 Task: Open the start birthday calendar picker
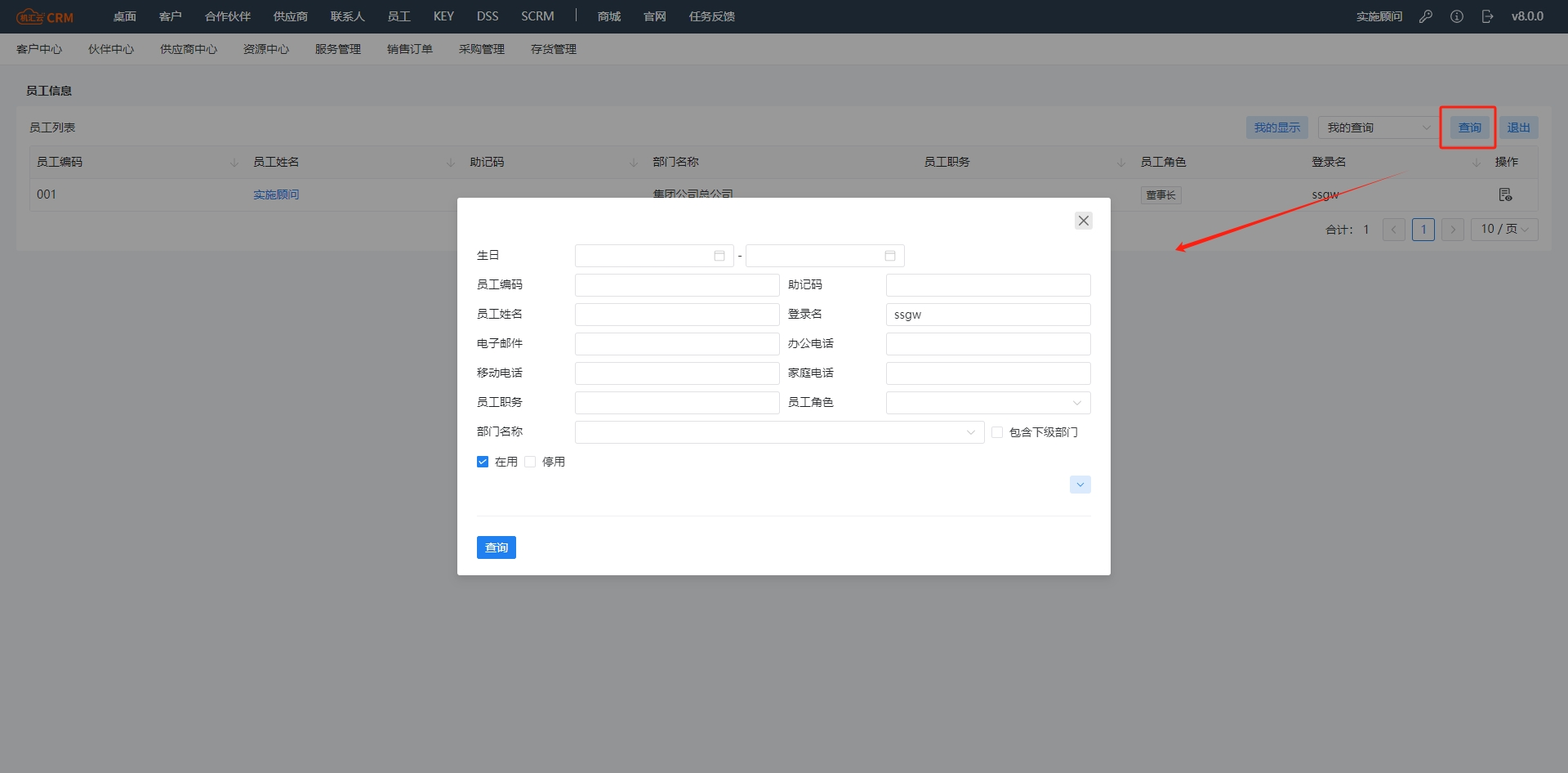[719, 256]
